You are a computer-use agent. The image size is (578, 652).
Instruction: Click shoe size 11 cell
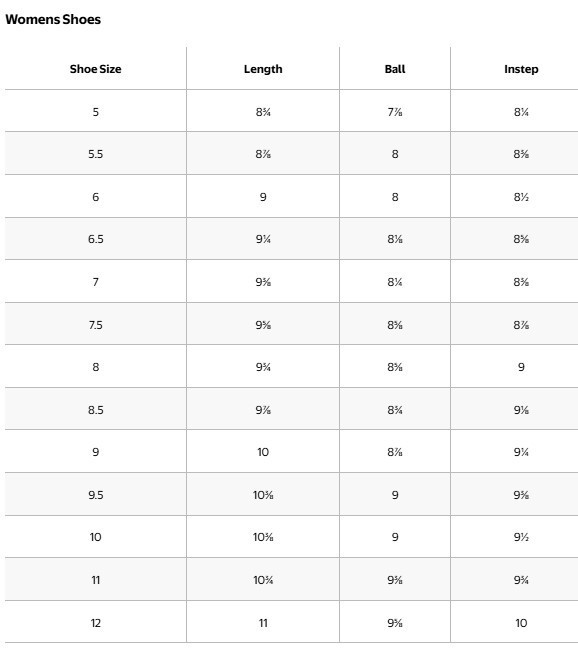(x=96, y=580)
